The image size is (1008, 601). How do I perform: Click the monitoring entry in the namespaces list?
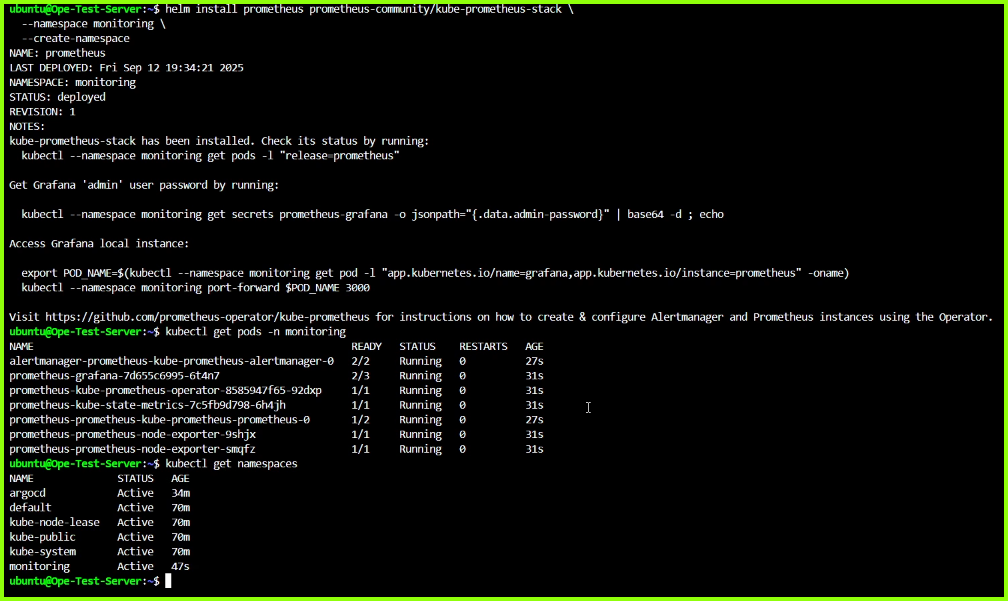(39, 566)
